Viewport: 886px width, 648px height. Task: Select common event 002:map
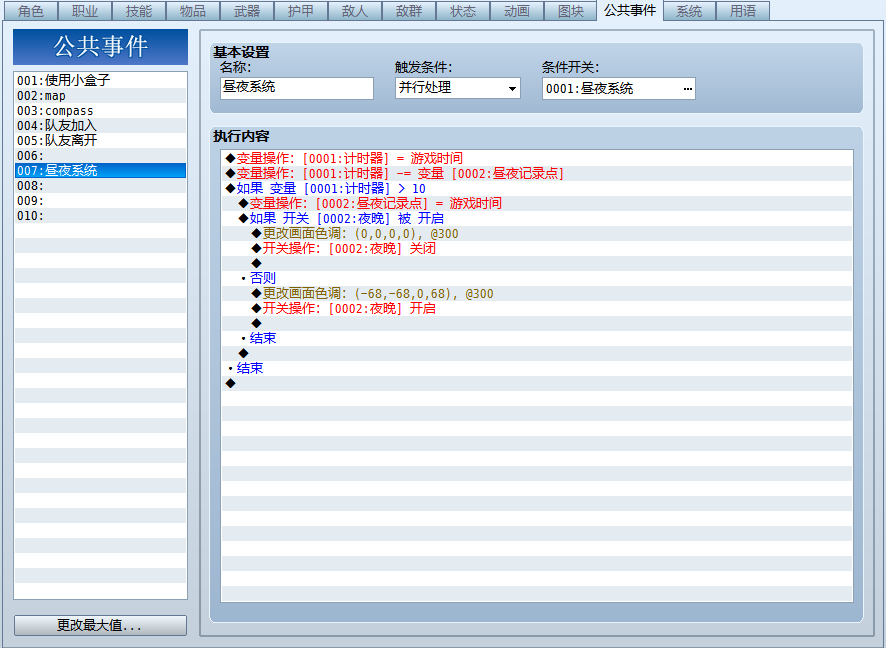101,95
